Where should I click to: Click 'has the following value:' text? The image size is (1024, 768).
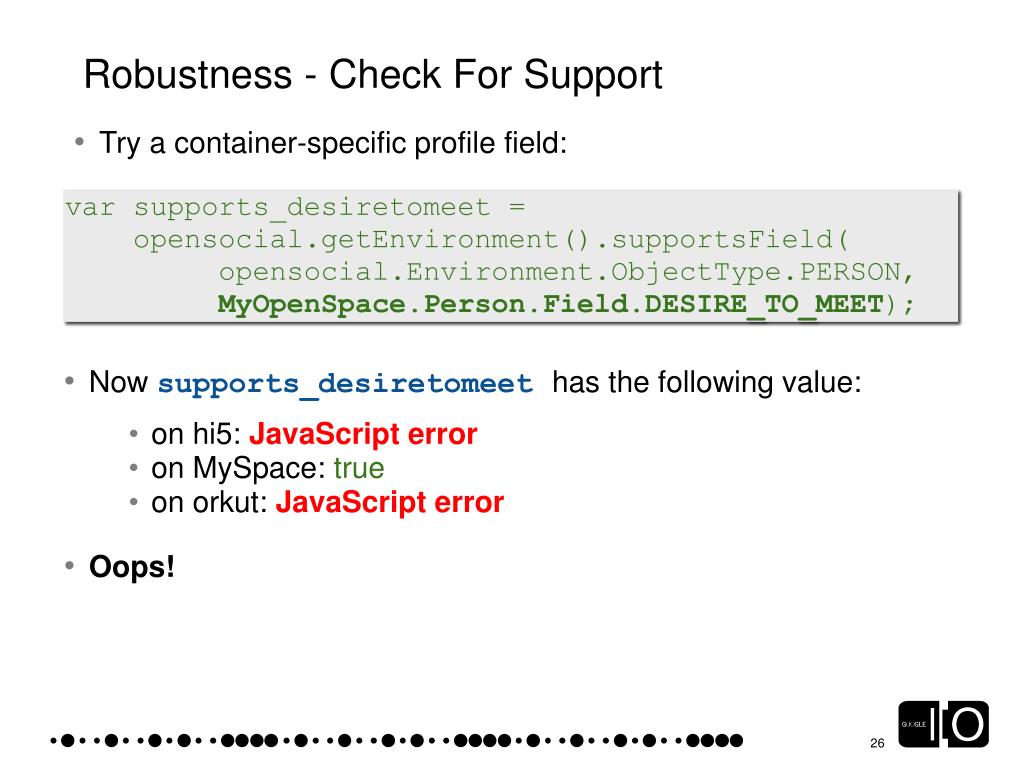[707, 382]
